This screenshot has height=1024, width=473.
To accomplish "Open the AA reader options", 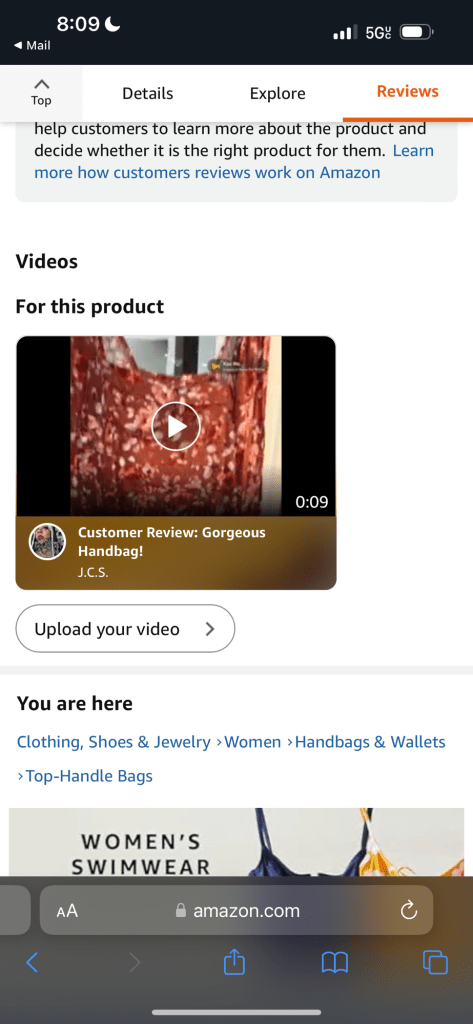I will point(67,910).
